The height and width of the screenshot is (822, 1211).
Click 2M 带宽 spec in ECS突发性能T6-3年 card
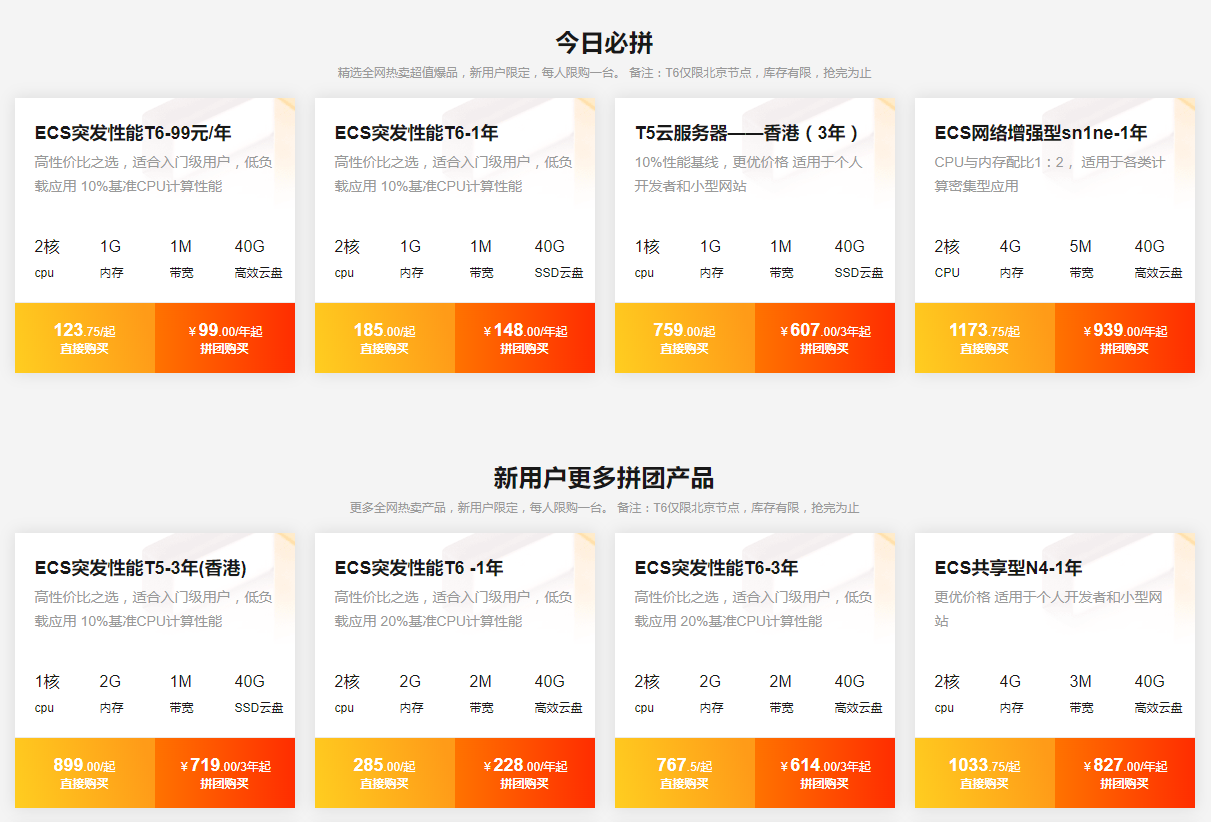781,693
